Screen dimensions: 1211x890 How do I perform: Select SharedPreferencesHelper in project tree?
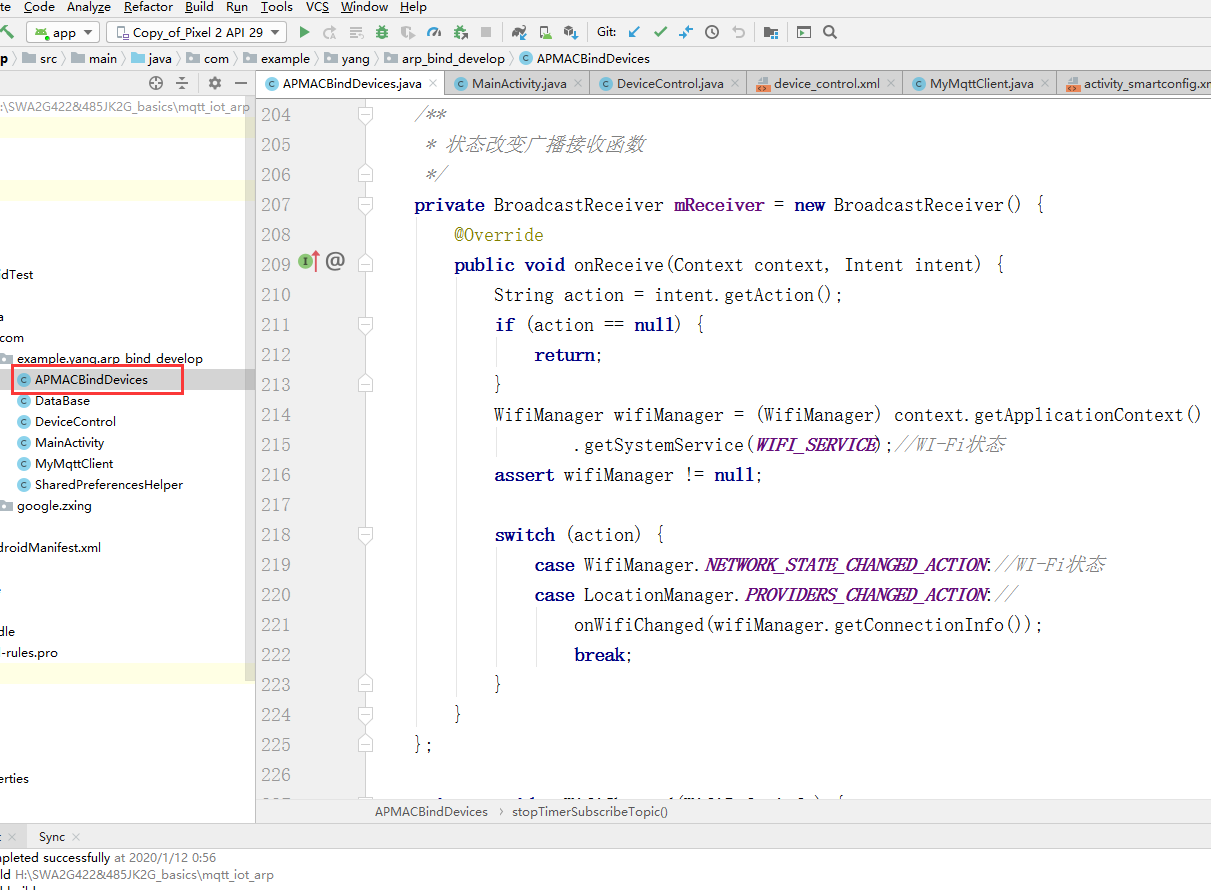(x=109, y=484)
